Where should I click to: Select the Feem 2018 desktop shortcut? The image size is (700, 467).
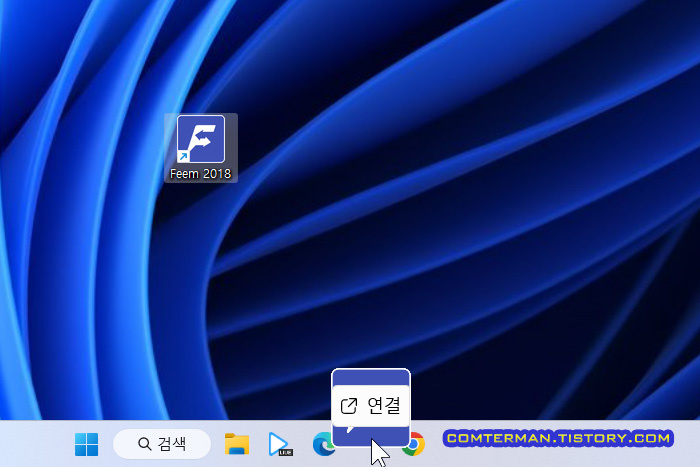click(200, 148)
